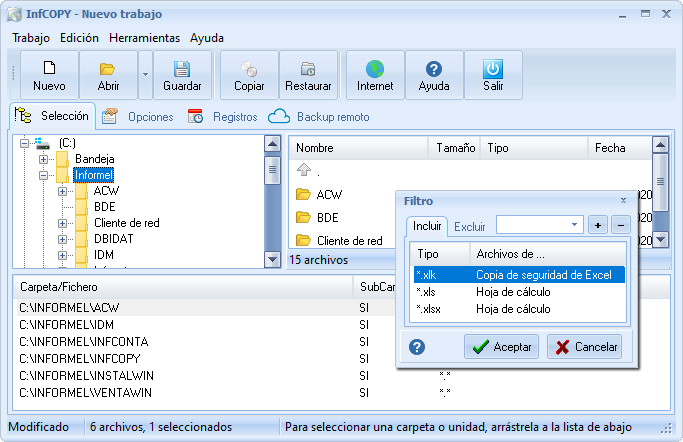Sort files by Nombre column

coord(358,148)
